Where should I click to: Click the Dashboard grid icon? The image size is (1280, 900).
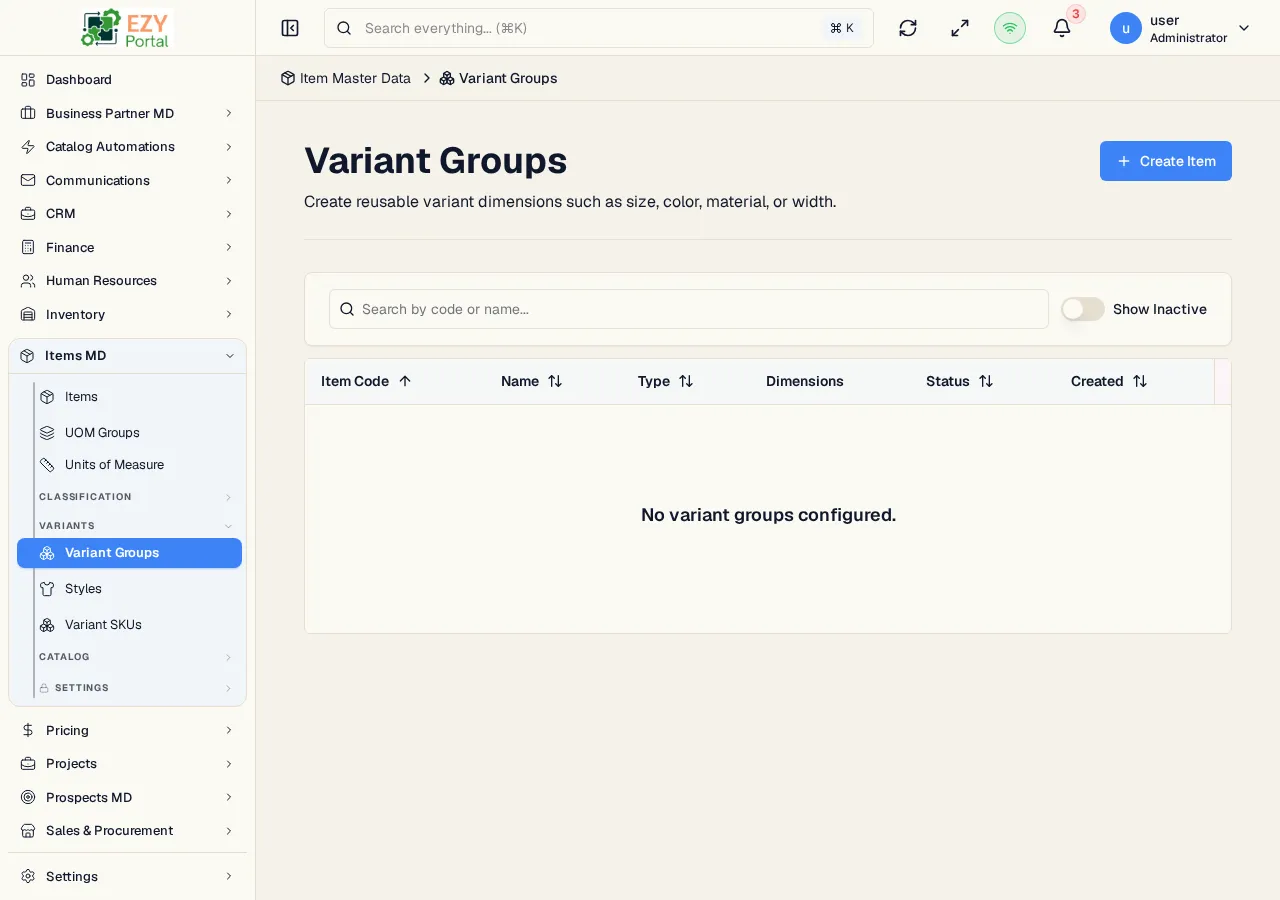click(x=28, y=80)
